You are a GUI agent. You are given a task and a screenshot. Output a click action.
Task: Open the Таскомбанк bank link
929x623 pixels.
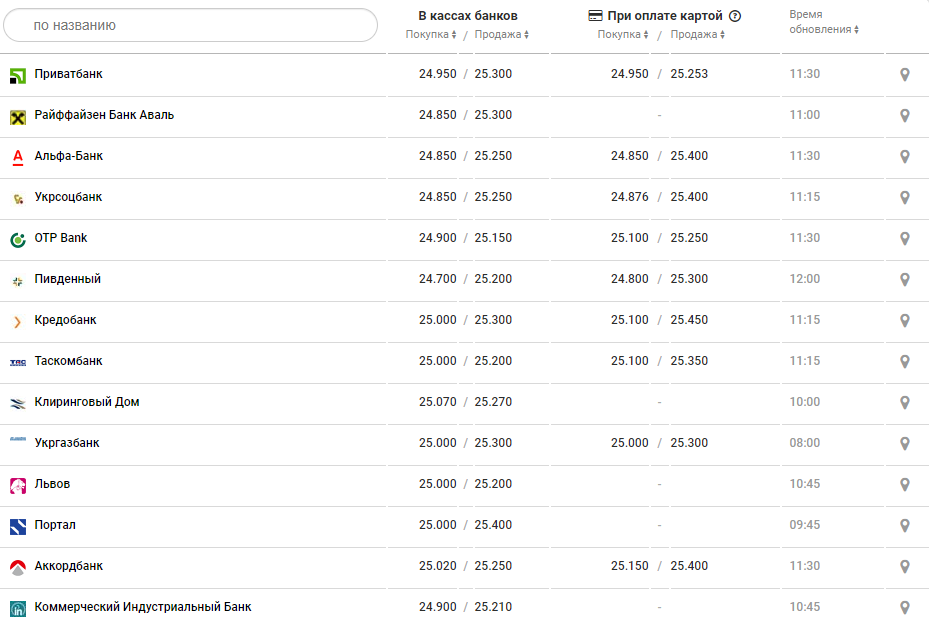pyautogui.click(x=68, y=361)
